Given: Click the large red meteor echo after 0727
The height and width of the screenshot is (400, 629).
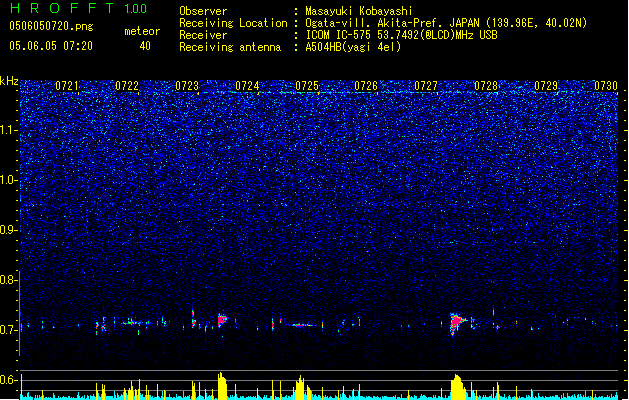Looking at the screenshot, I should point(457,322).
